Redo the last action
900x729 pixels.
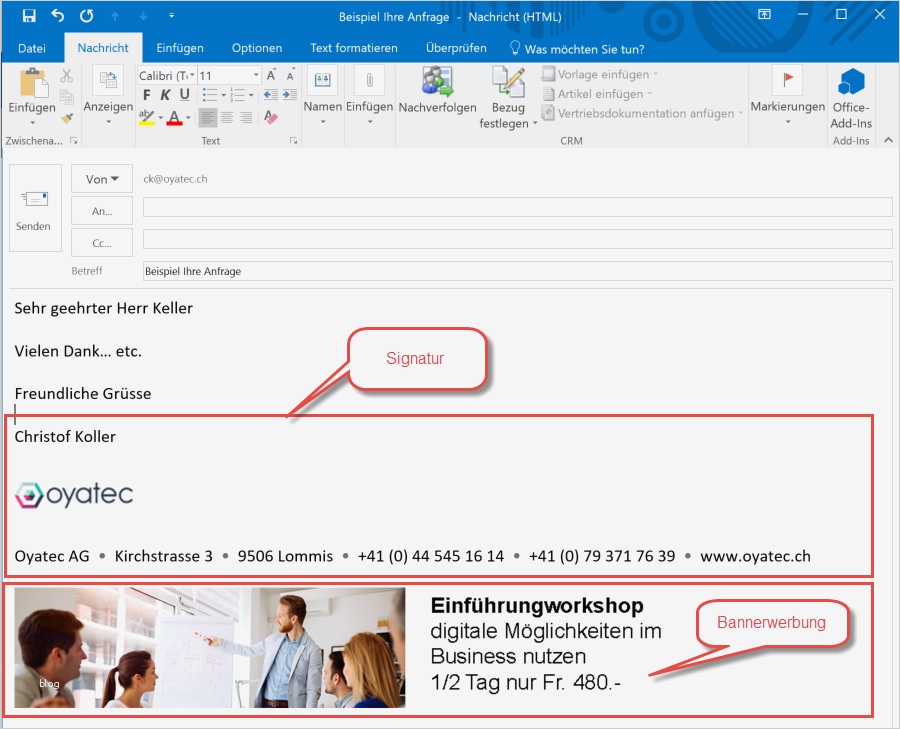click(87, 15)
